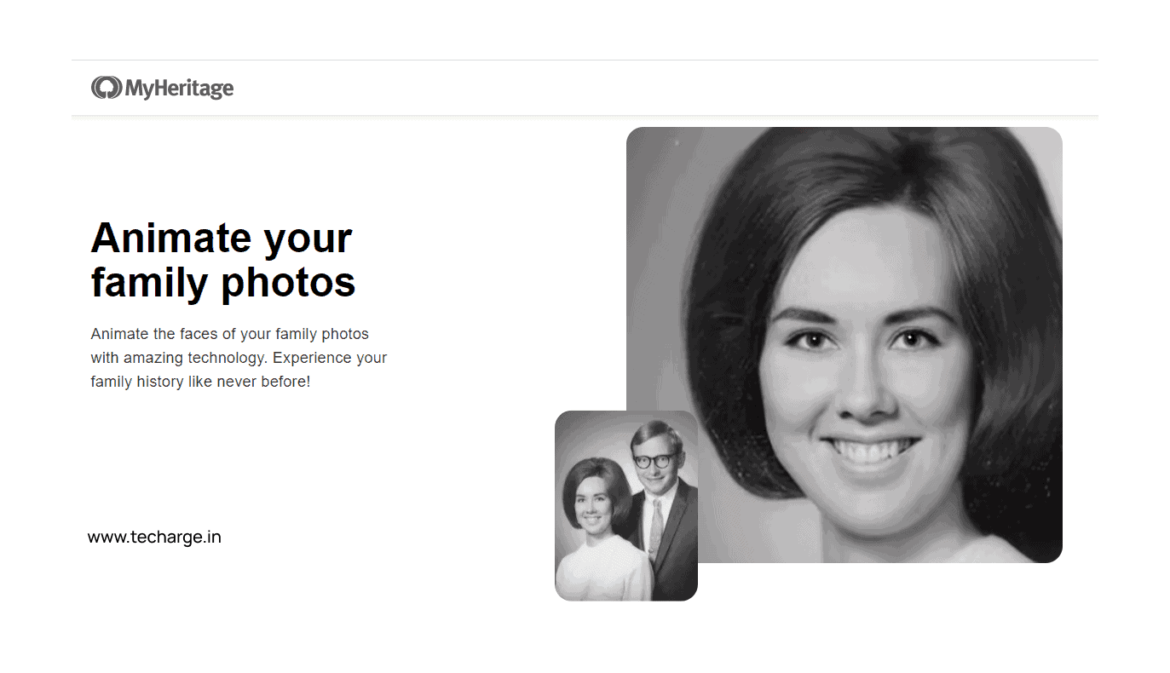The image size is (1170, 673).
Task: Click the man's glasses in the small thumbnail
Action: point(653,460)
